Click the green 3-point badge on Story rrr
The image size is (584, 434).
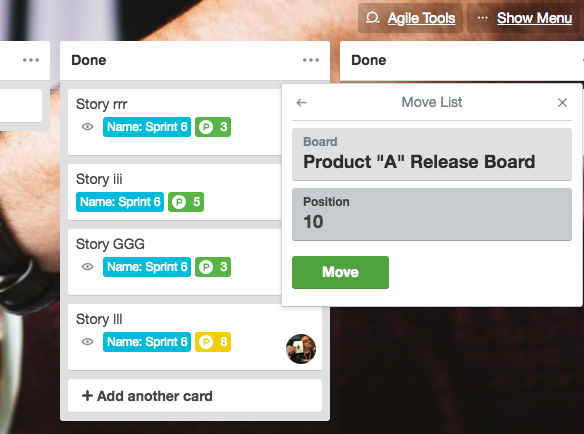coord(213,127)
